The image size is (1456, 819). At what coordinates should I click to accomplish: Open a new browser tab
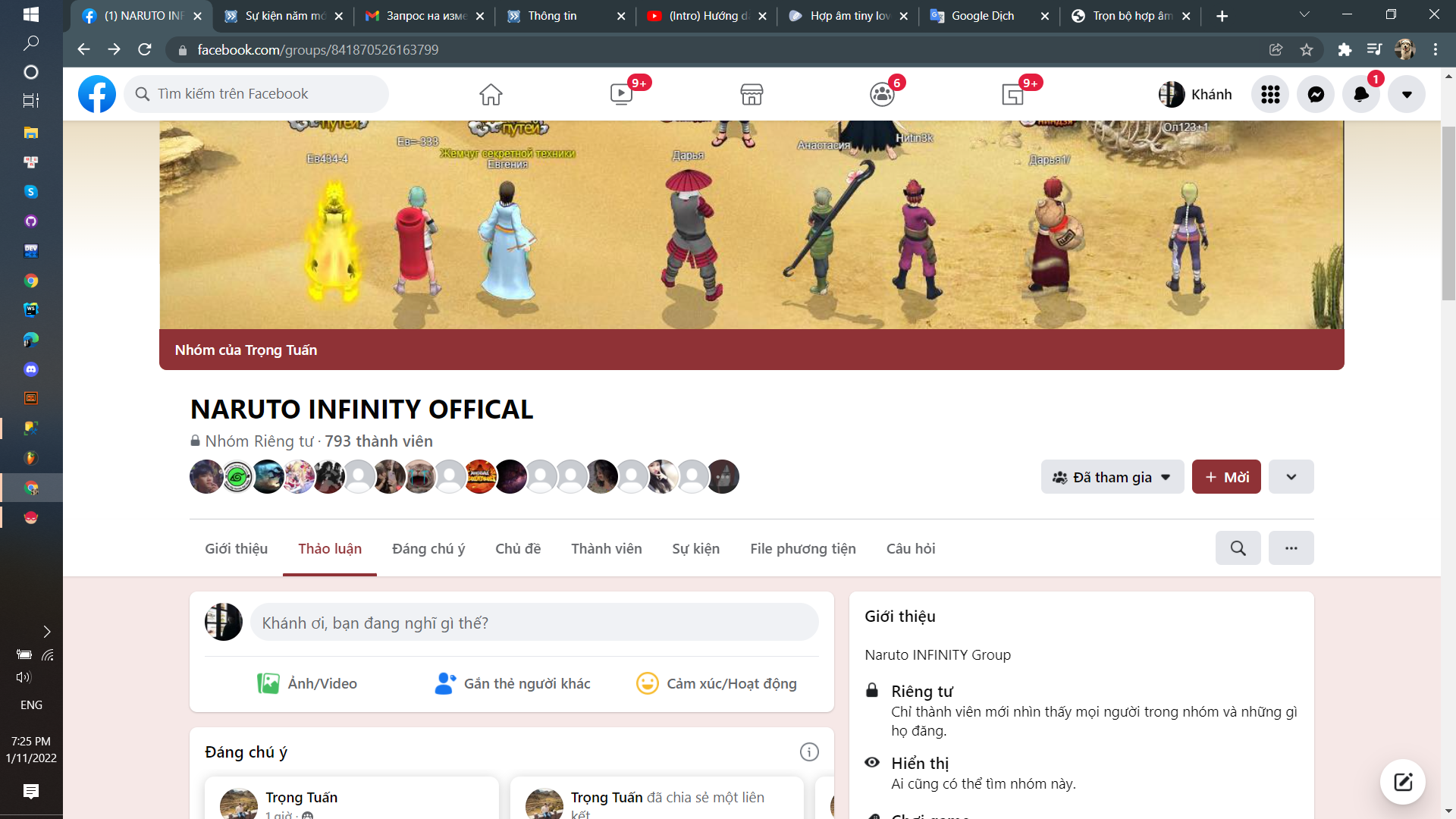coord(1222,16)
